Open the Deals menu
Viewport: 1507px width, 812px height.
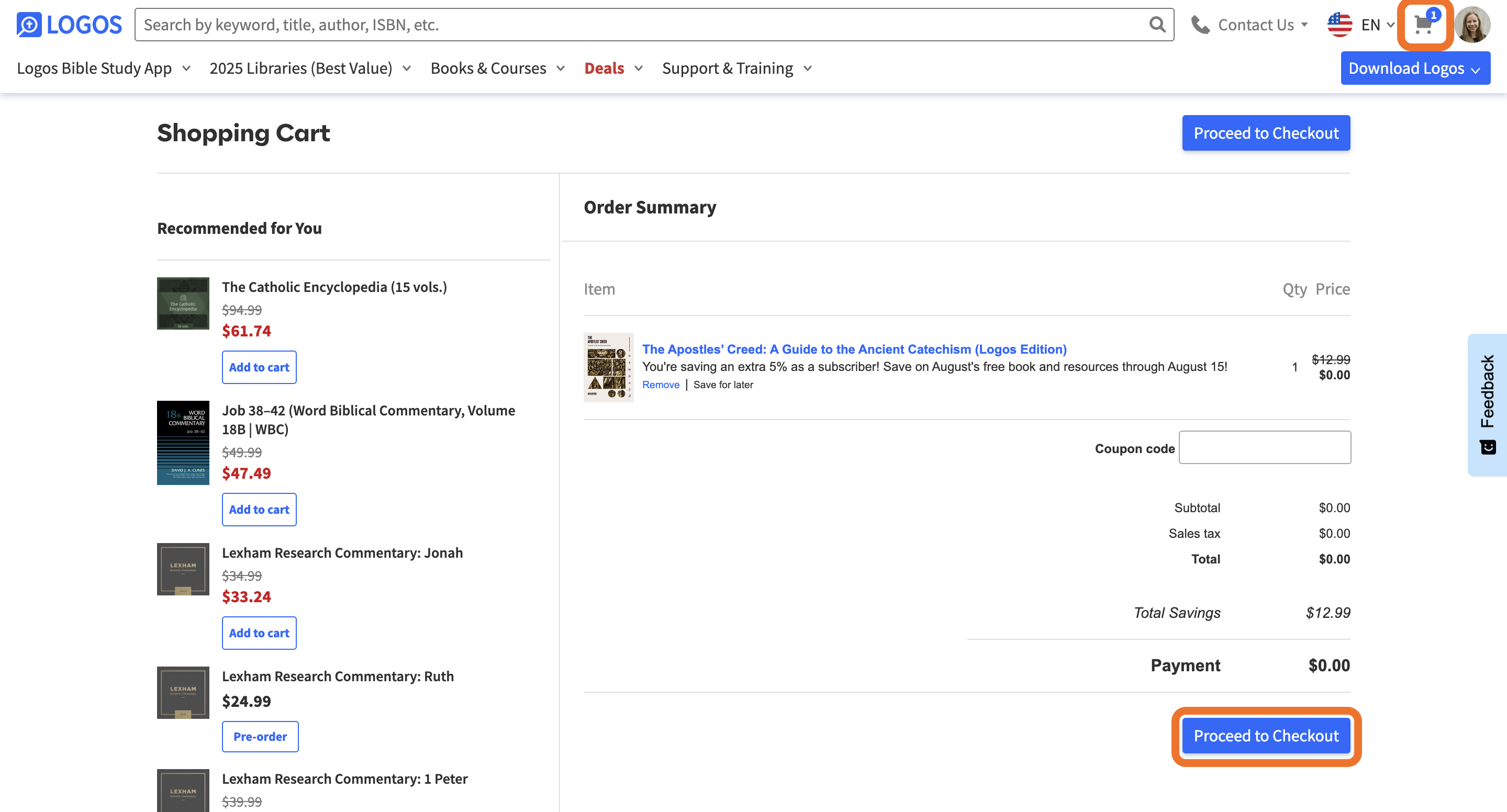coord(605,69)
